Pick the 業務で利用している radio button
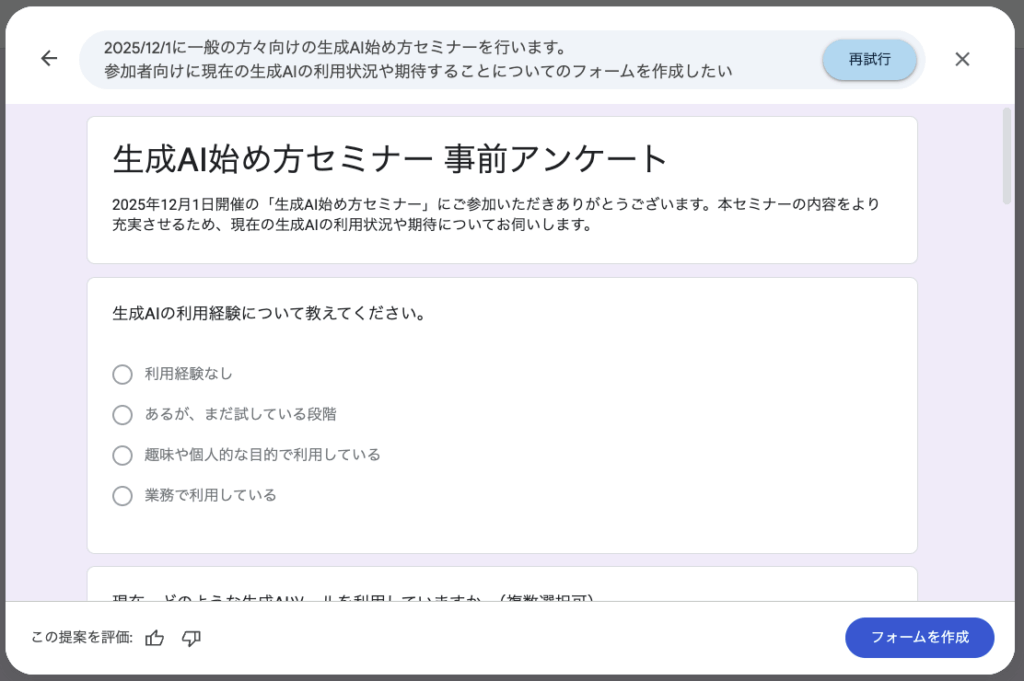1024x681 pixels. click(x=122, y=496)
